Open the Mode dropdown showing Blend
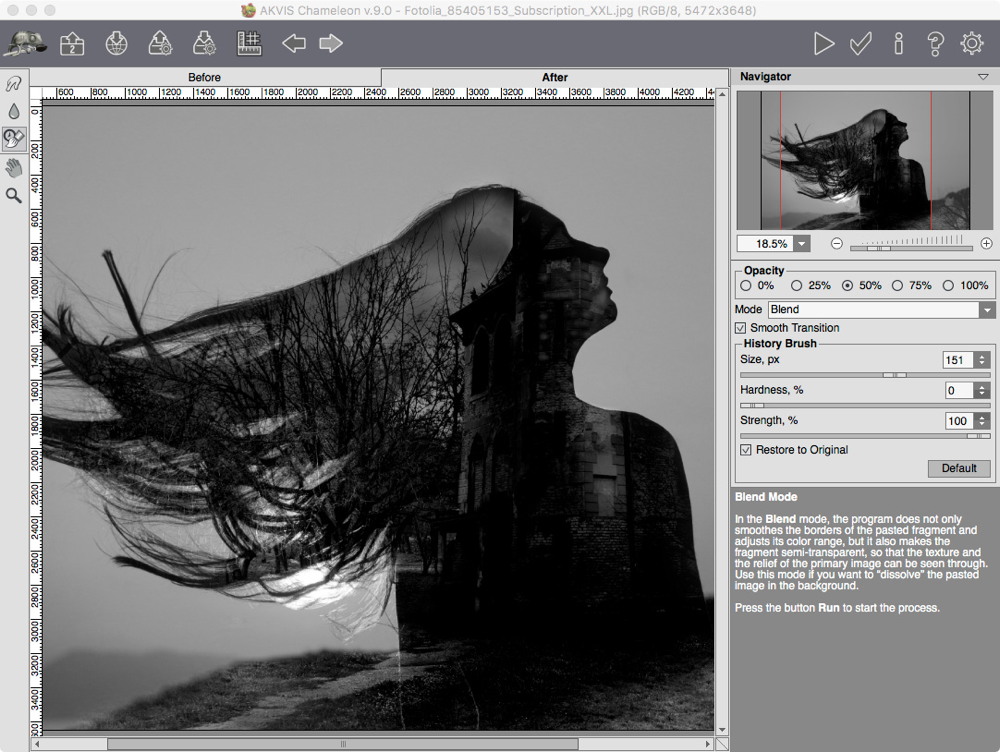1000x752 pixels. click(x=880, y=310)
